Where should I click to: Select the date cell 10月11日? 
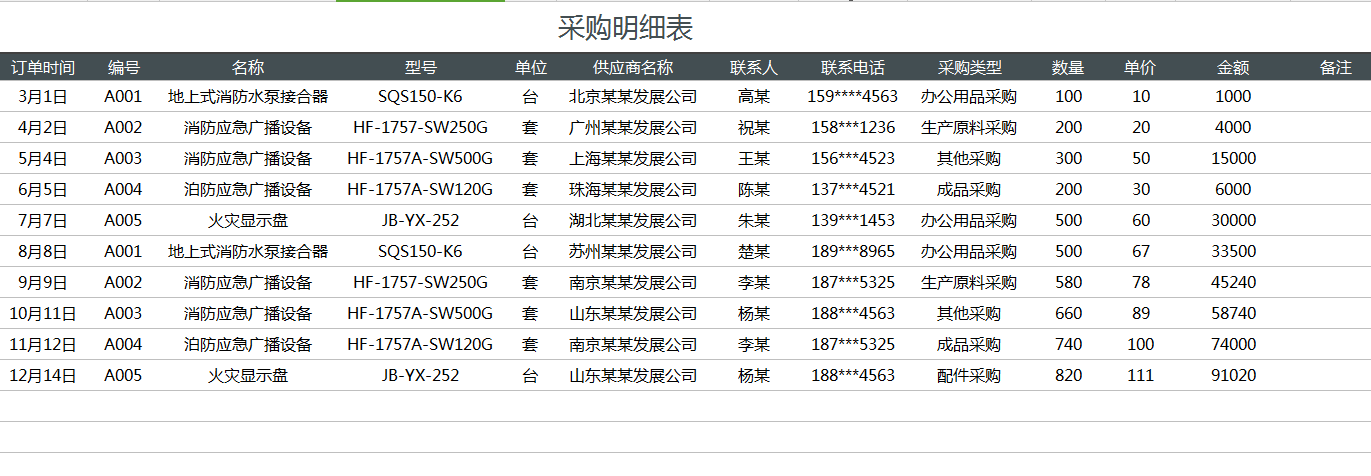tap(43, 314)
